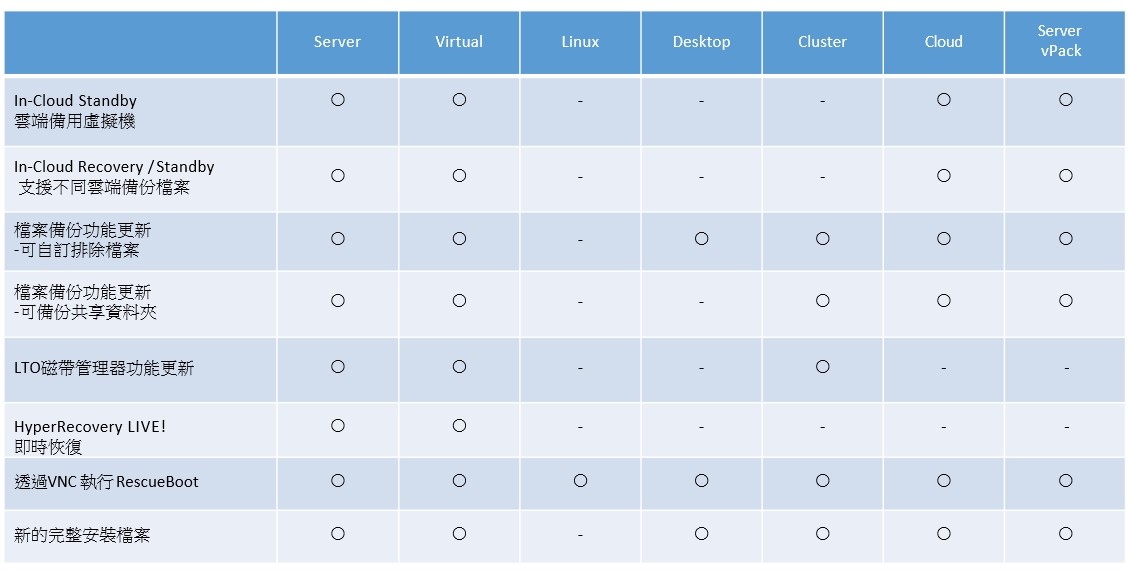
Task: Click the Server vPack circle in 新的完整安裝檔案 row
Action: click(1066, 534)
